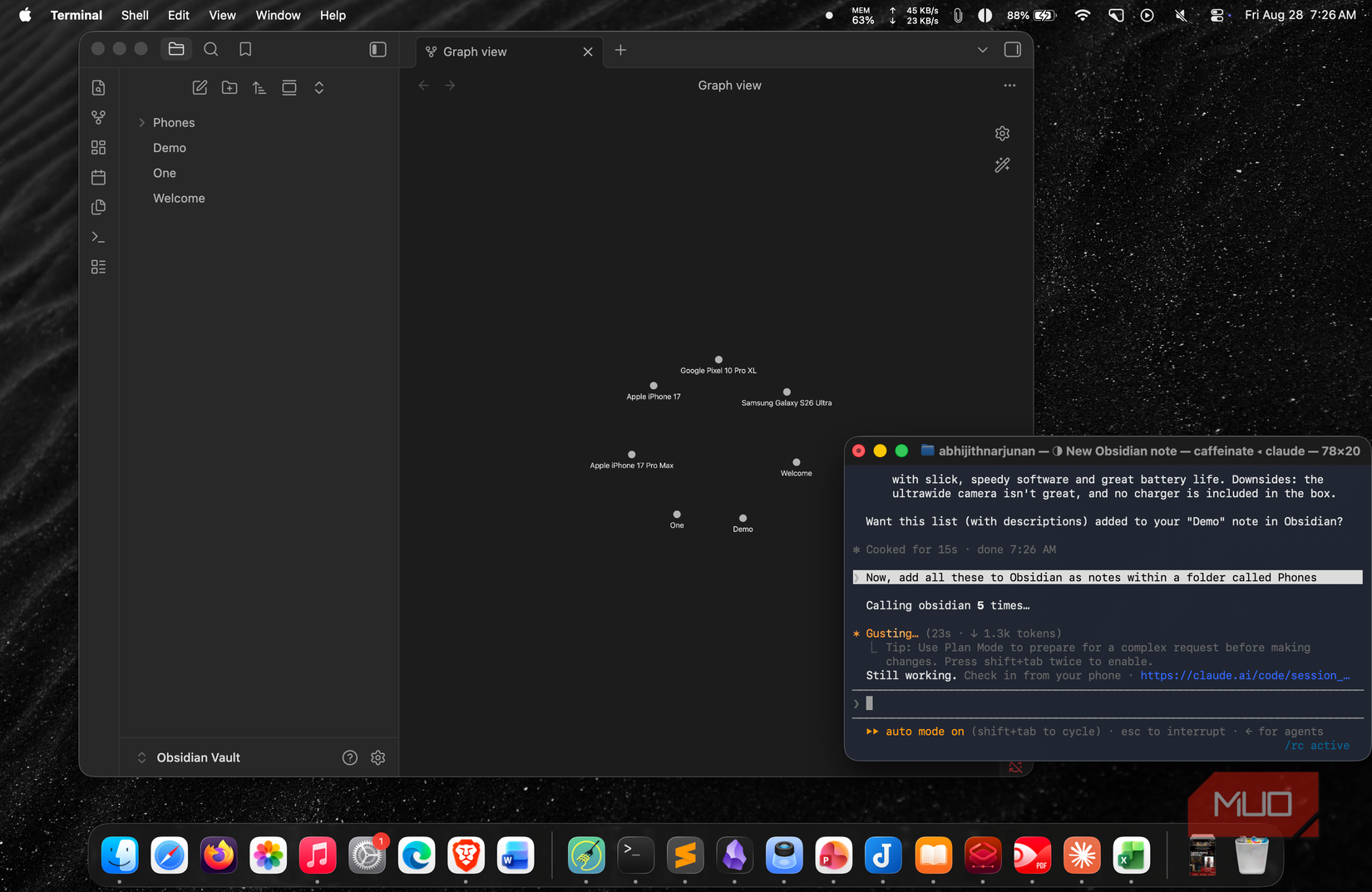
Task: Click the Google Pixel 10 Pro XL node
Action: (718, 360)
